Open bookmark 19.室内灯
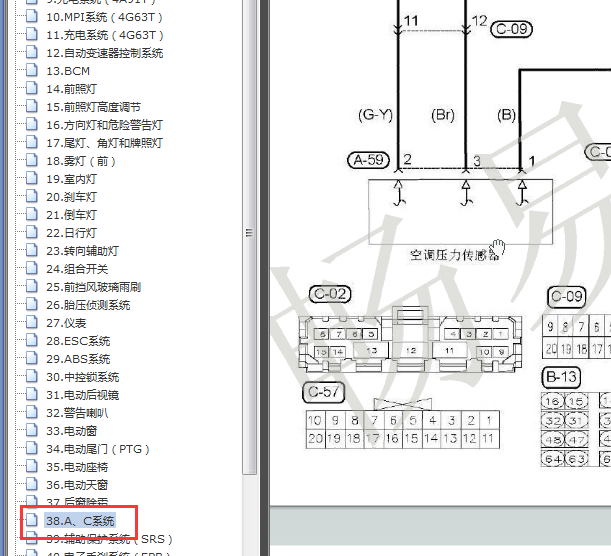The width and height of the screenshot is (611, 556). 71,179
